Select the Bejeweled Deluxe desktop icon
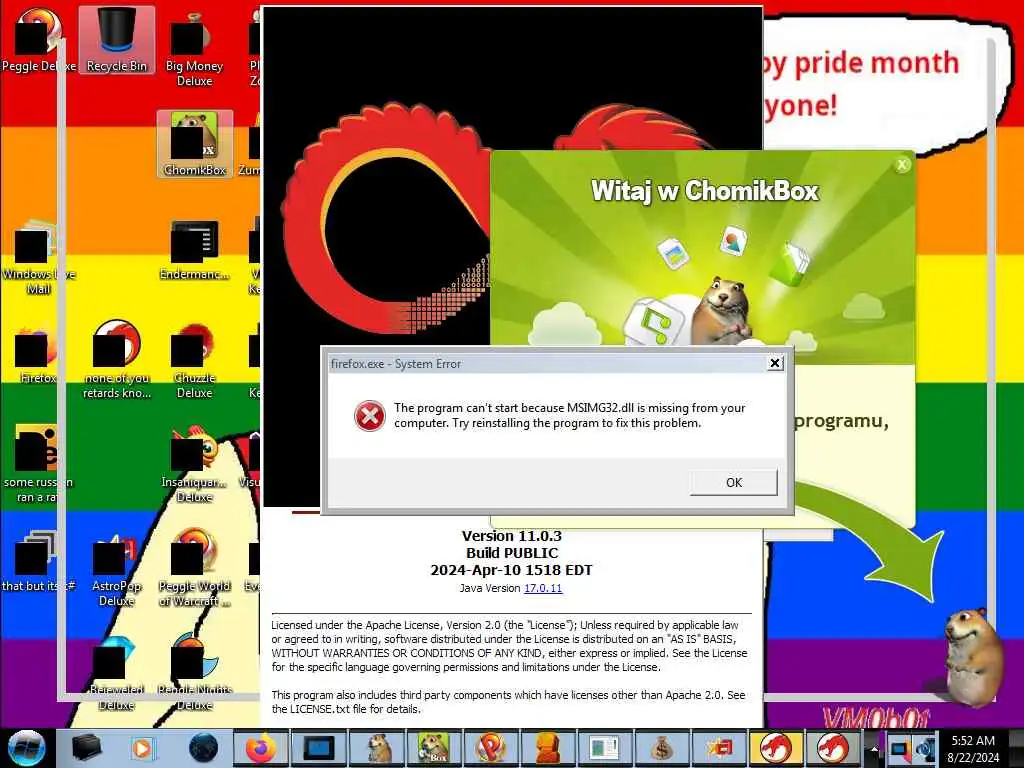The image size is (1024, 768). tap(116, 673)
